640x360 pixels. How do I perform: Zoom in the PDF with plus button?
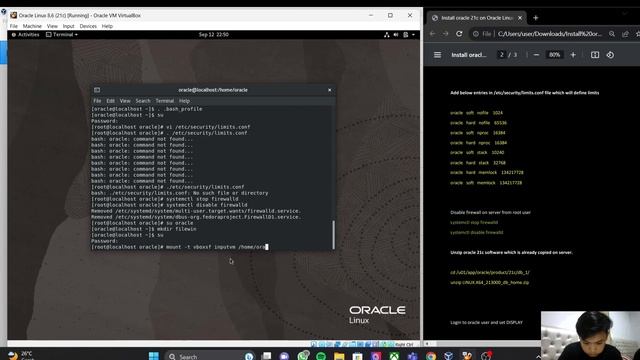coord(573,55)
